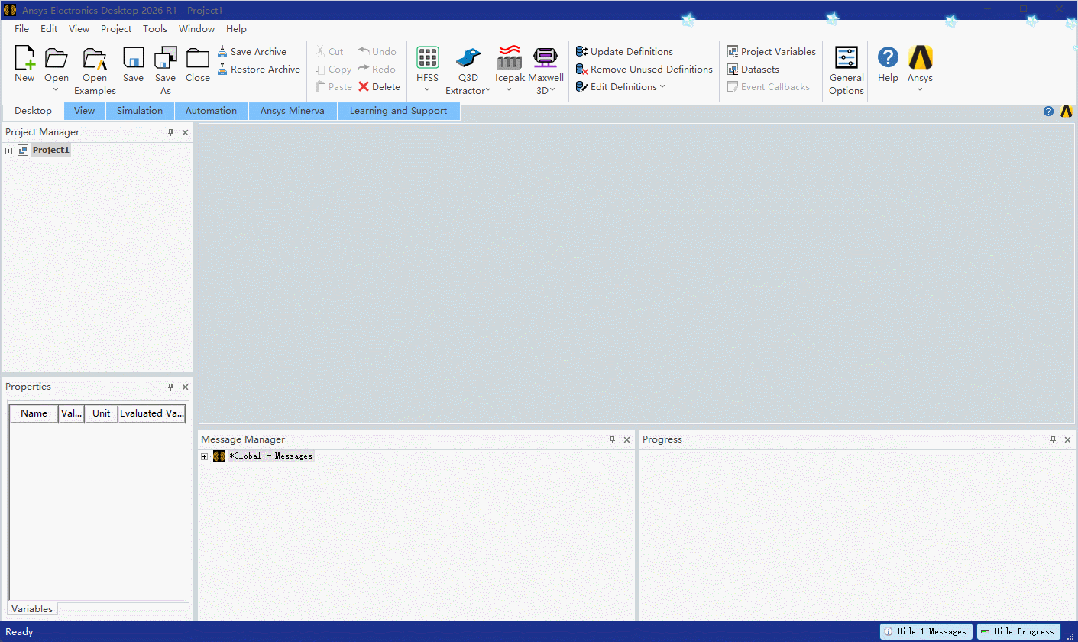Expand the Project1 tree node

pyautogui.click(x=8, y=151)
